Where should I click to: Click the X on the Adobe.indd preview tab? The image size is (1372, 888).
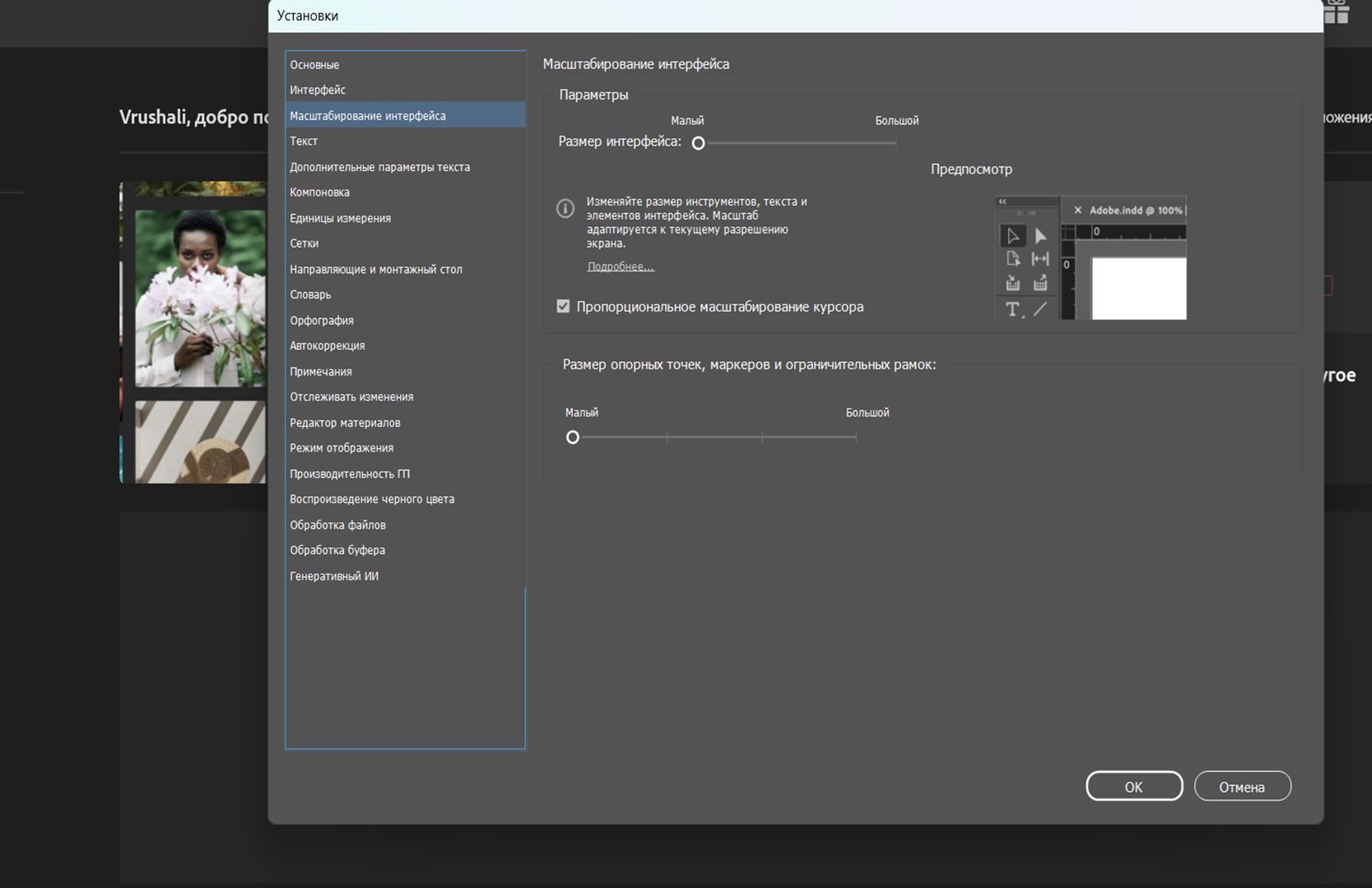click(1077, 211)
